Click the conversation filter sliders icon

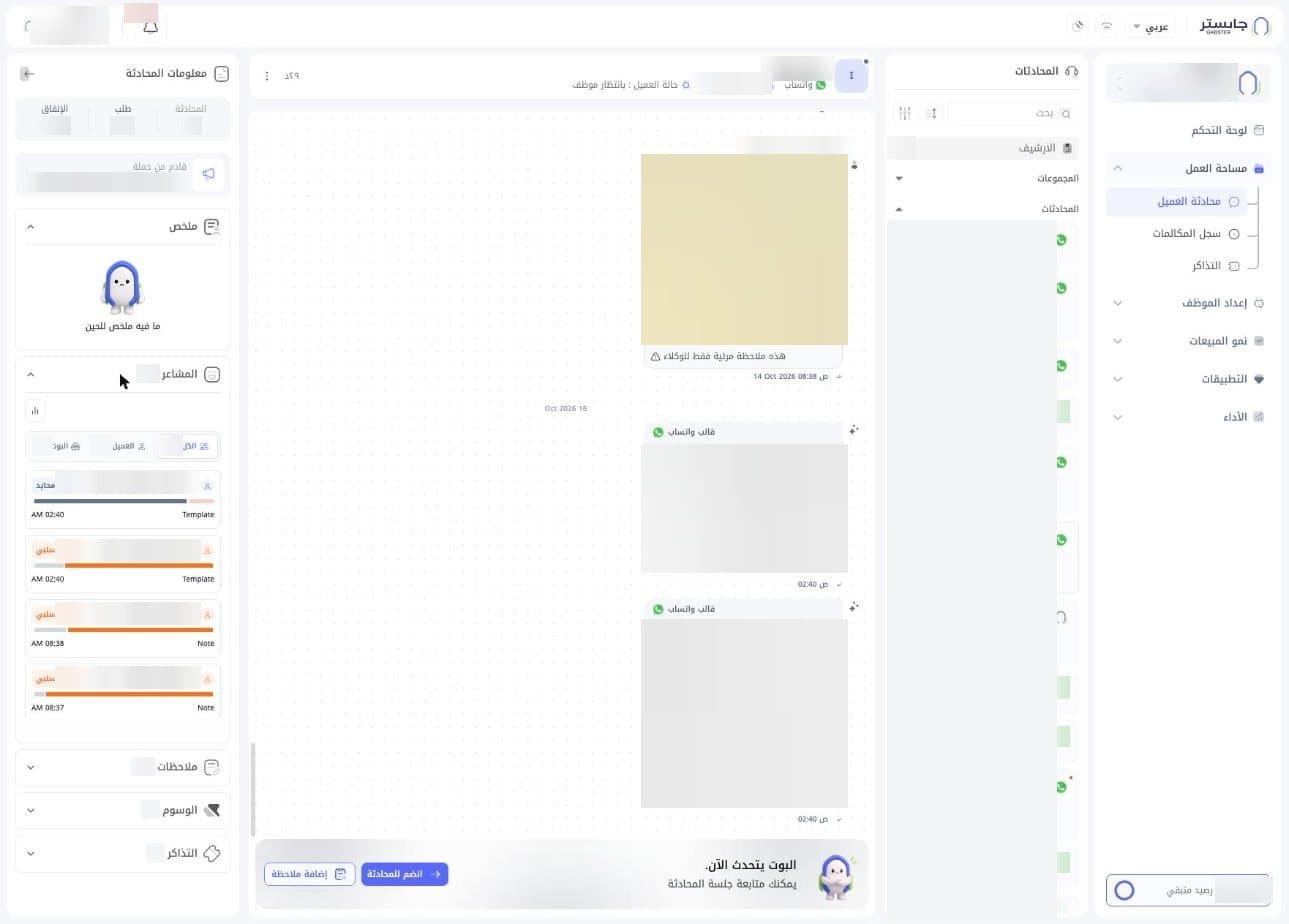pyautogui.click(x=905, y=113)
